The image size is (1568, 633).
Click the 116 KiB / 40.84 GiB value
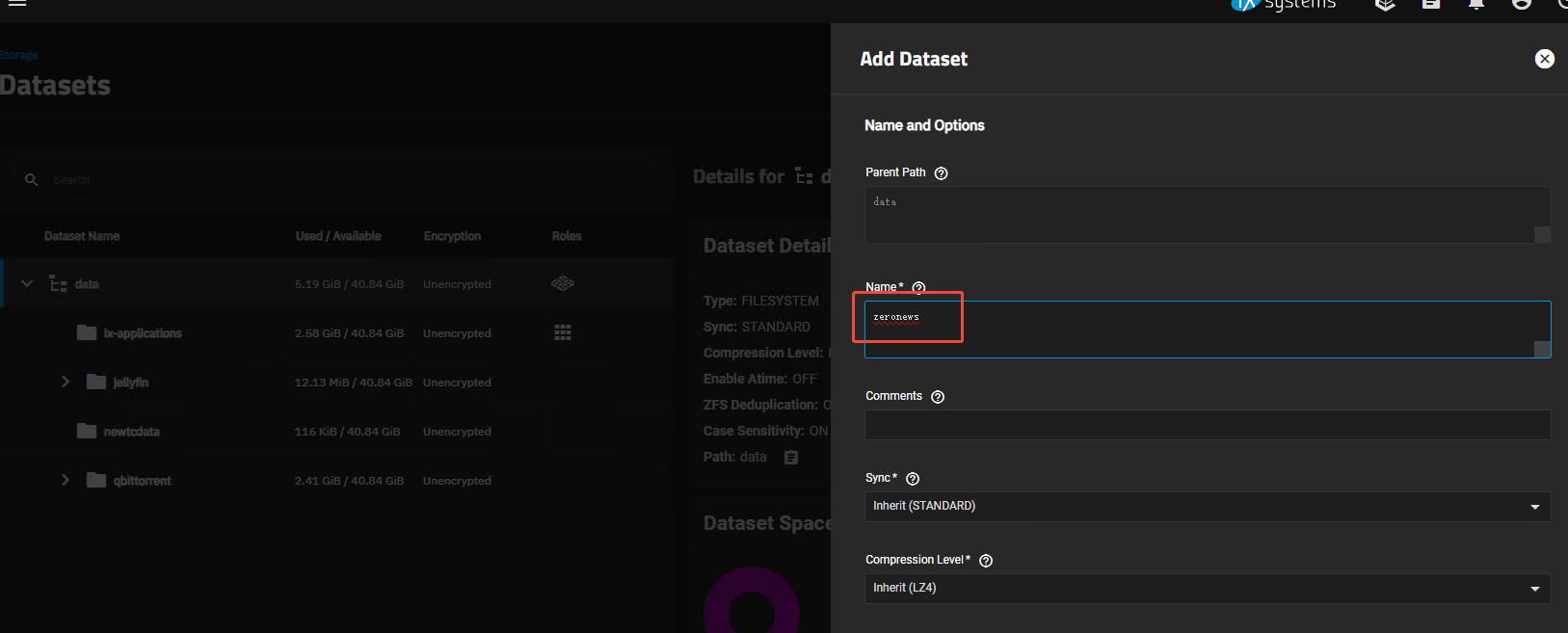point(347,432)
